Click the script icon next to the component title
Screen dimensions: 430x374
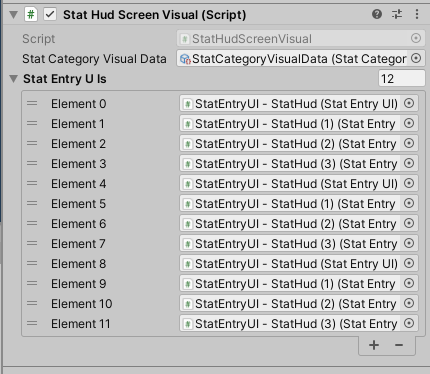pos(31,15)
